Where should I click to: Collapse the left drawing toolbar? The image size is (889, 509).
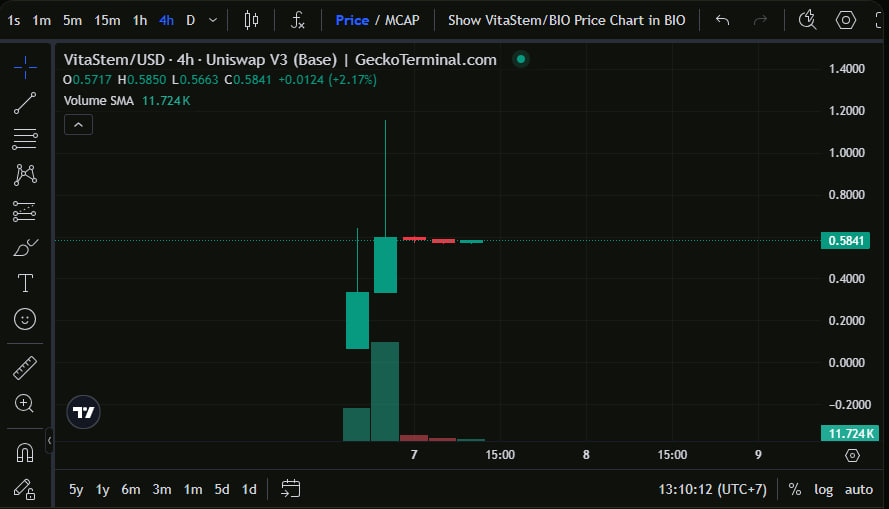point(49,440)
